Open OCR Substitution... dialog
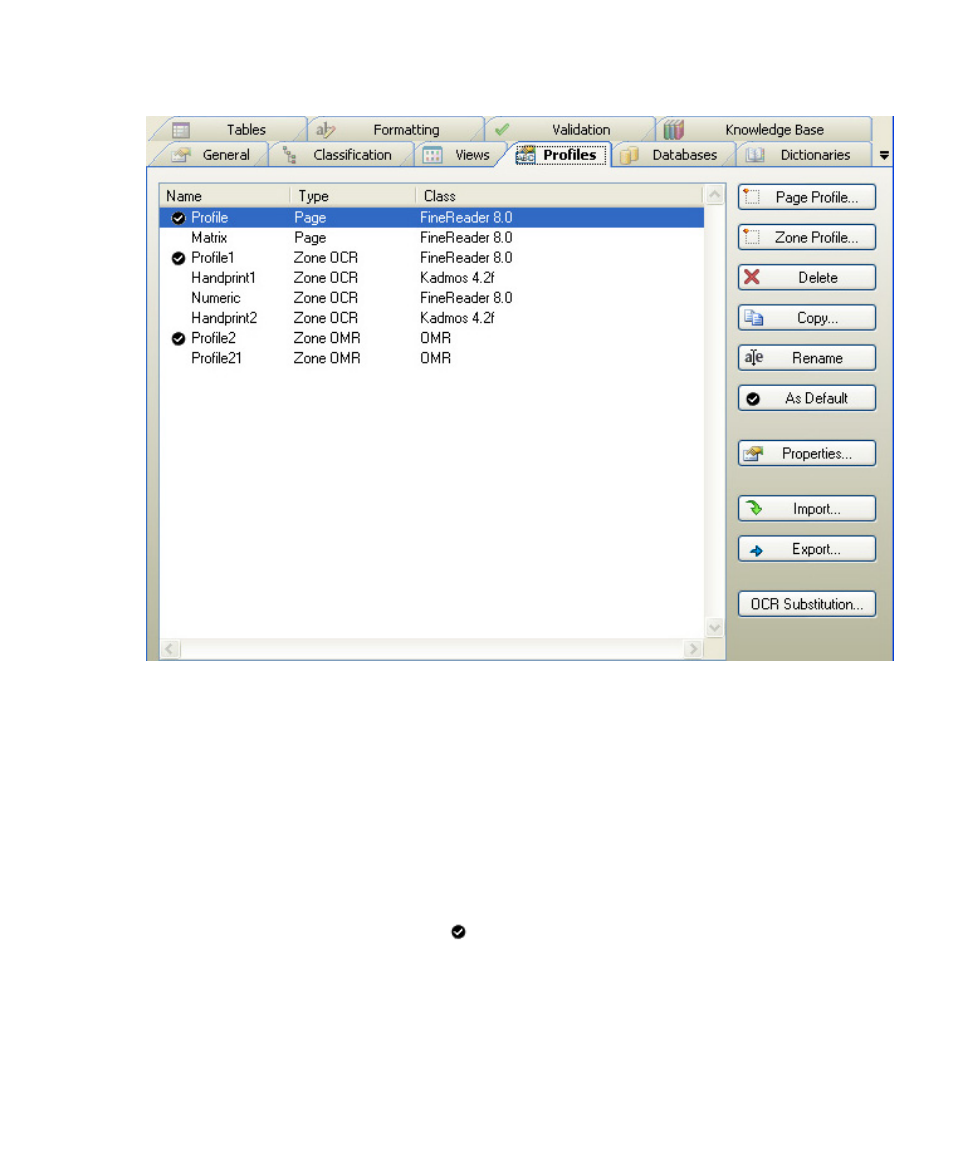This screenshot has width=954, height=1164. point(807,604)
